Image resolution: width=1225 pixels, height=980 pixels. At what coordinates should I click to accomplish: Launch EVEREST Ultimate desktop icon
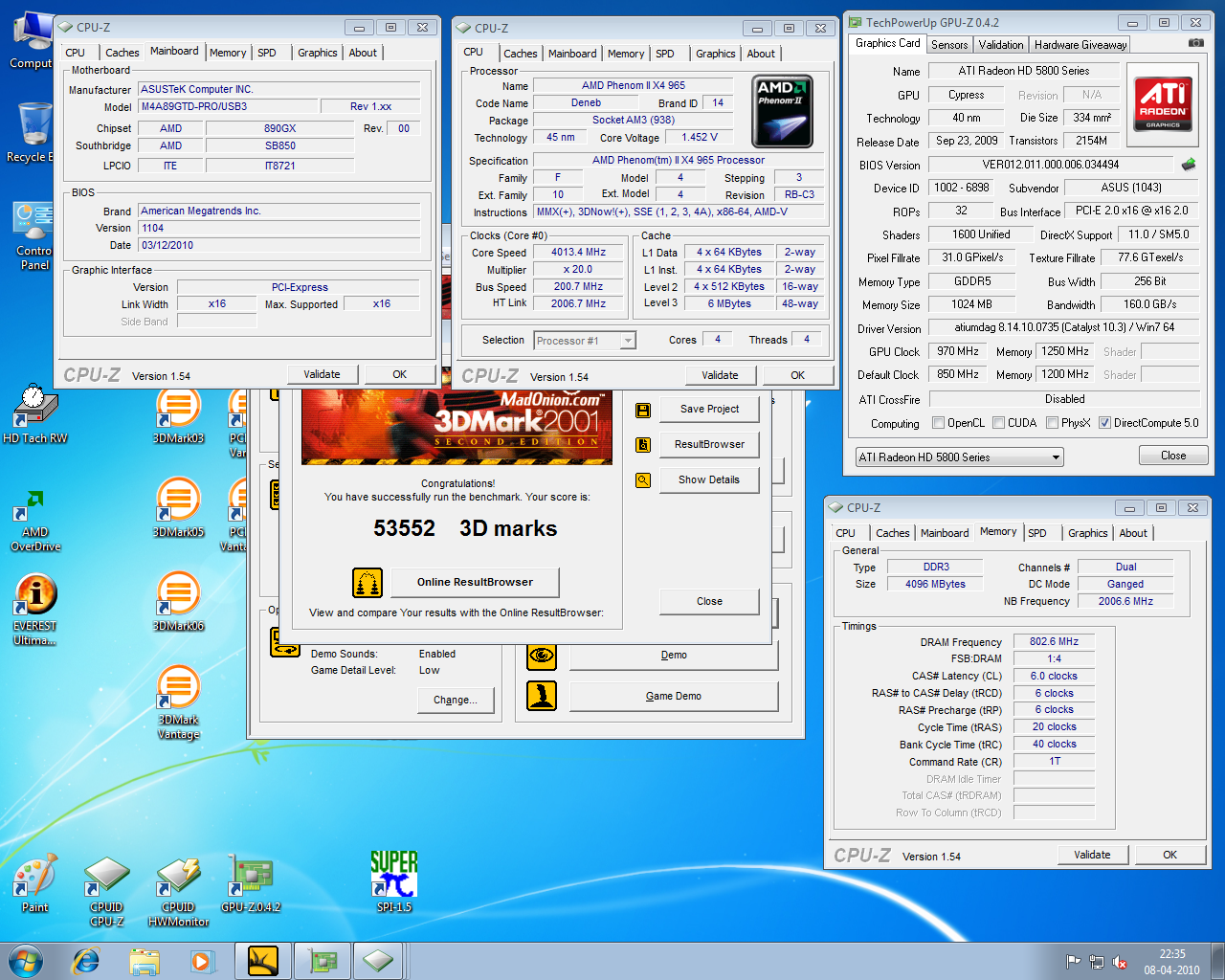(x=35, y=610)
